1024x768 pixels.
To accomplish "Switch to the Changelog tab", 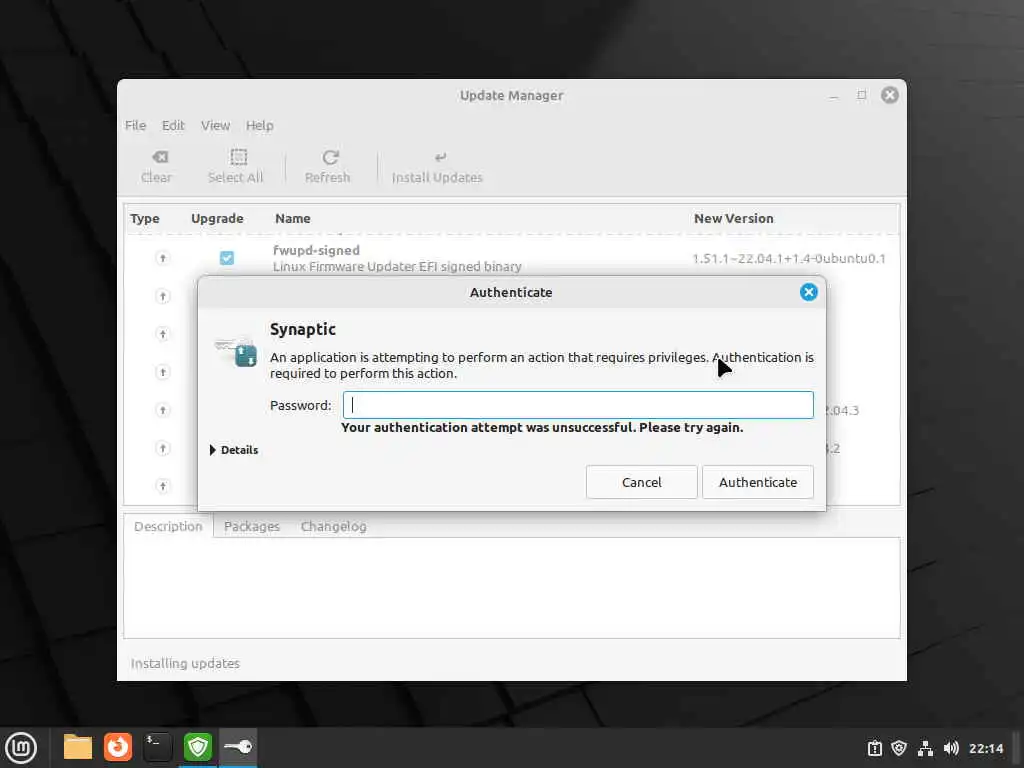I will tap(333, 526).
